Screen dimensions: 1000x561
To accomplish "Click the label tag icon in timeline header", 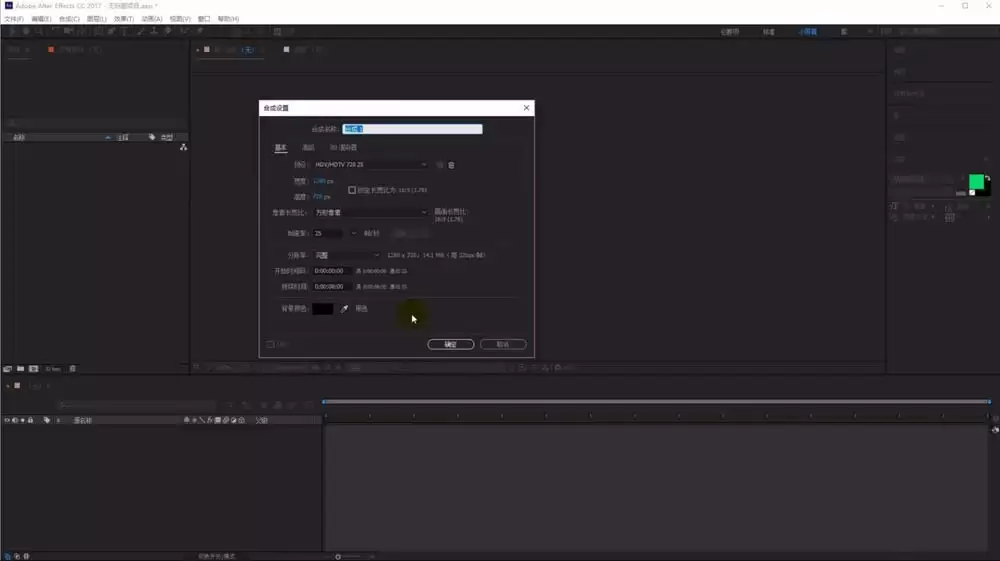I will pos(47,420).
